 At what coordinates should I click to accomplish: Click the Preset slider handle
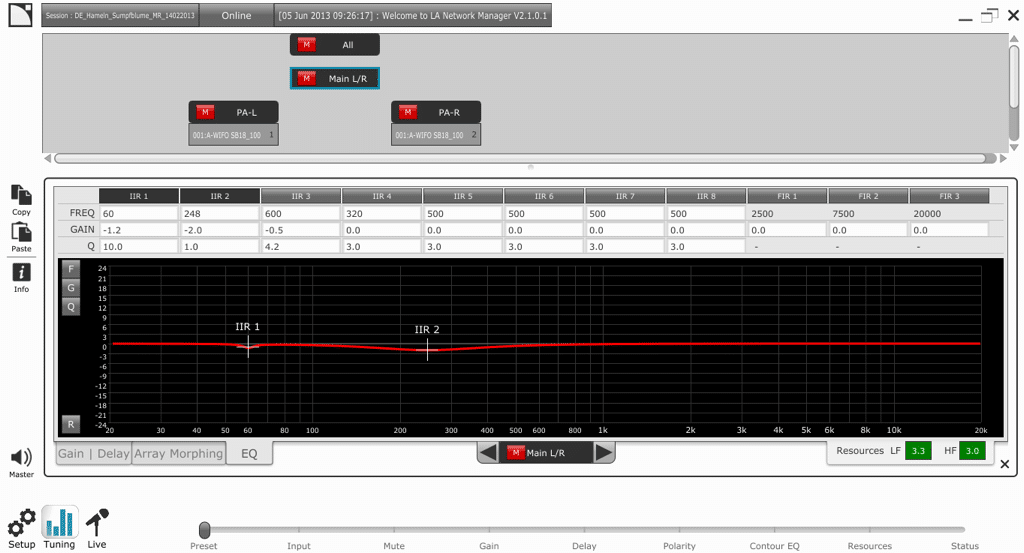(204, 529)
